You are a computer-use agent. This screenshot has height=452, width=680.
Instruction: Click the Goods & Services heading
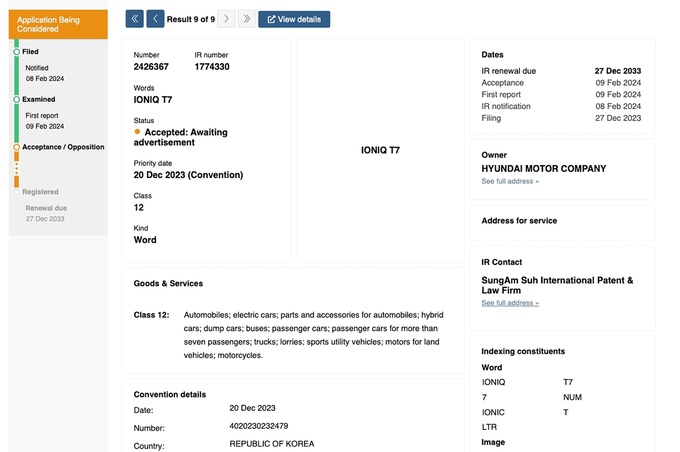168,283
